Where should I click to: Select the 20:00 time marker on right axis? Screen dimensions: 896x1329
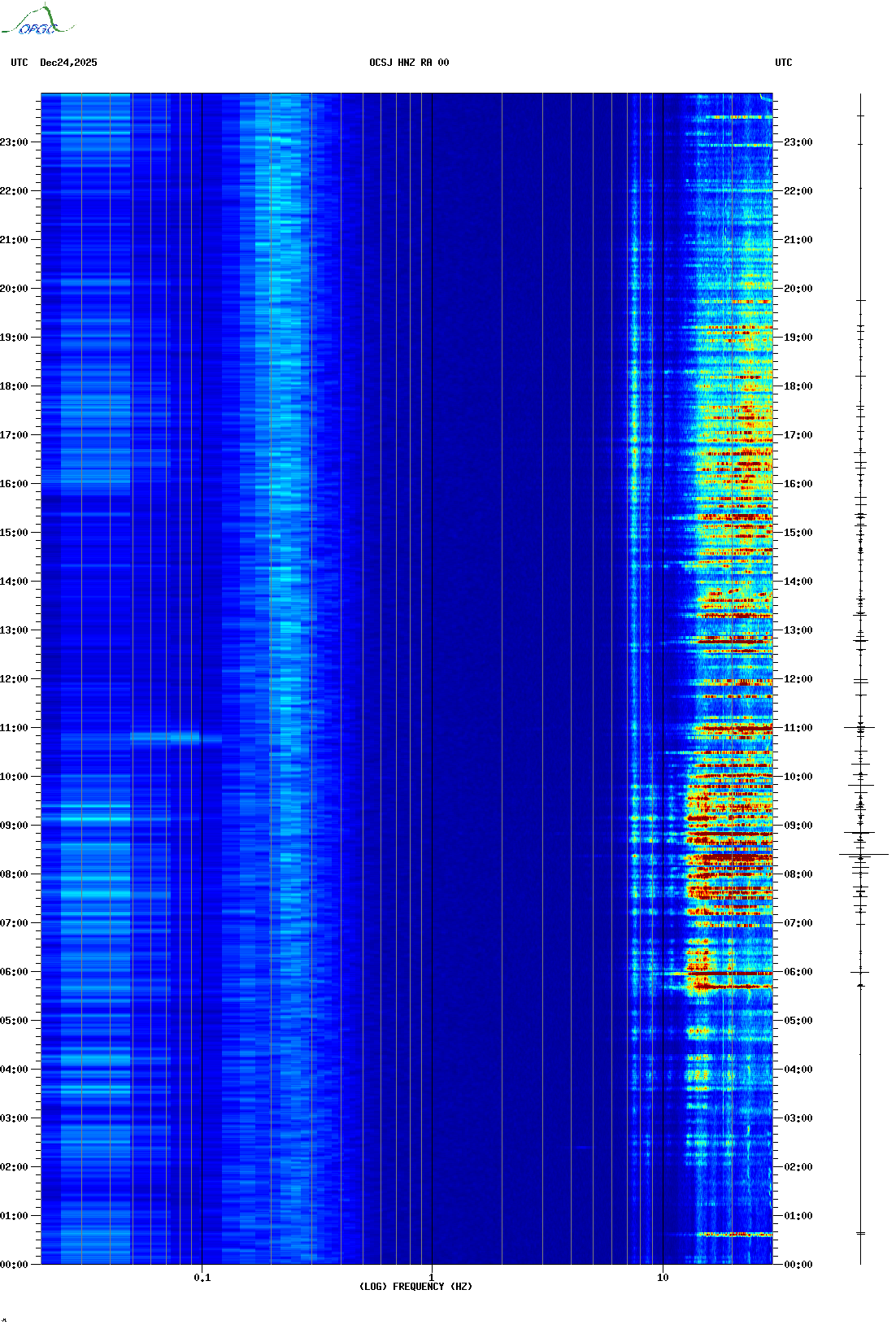click(x=798, y=289)
